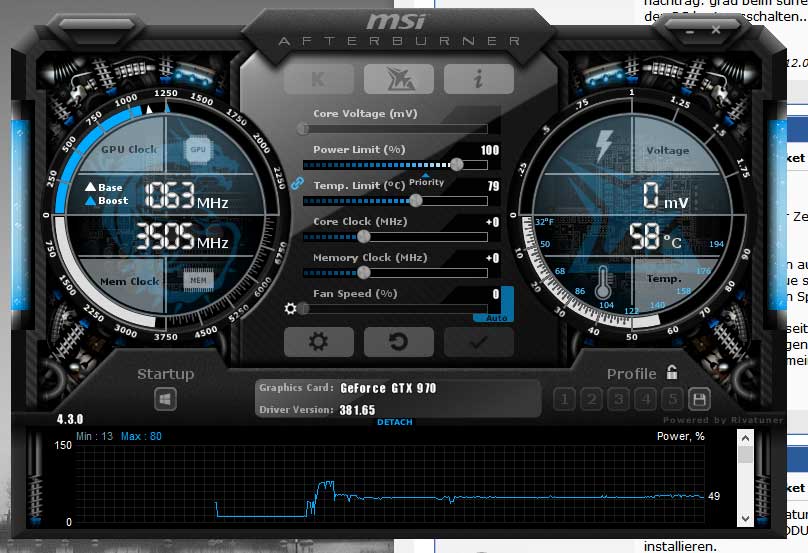Click the Temp. Limit slider handle
Image resolution: width=808 pixels, height=553 pixels.
[416, 201]
